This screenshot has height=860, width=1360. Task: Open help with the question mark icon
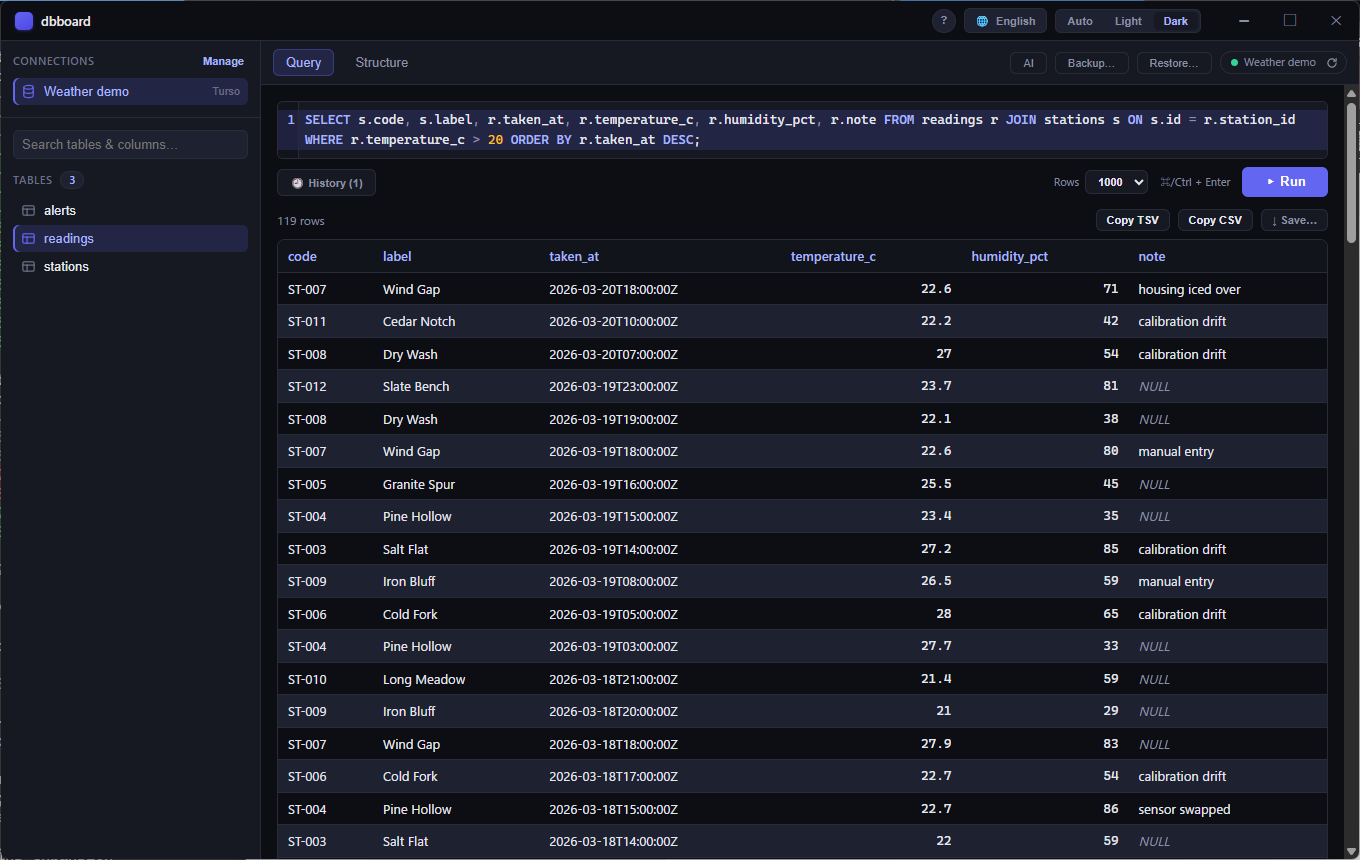point(943,21)
